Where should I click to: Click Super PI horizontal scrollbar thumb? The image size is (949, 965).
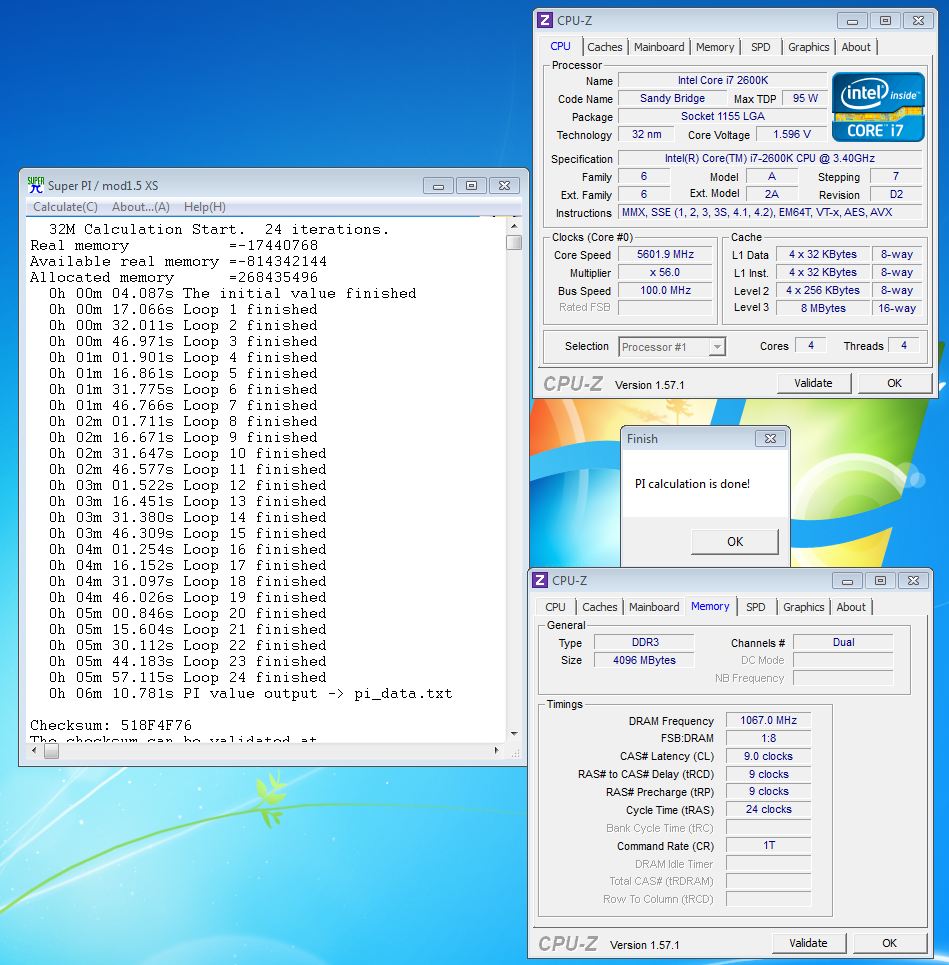pos(52,751)
